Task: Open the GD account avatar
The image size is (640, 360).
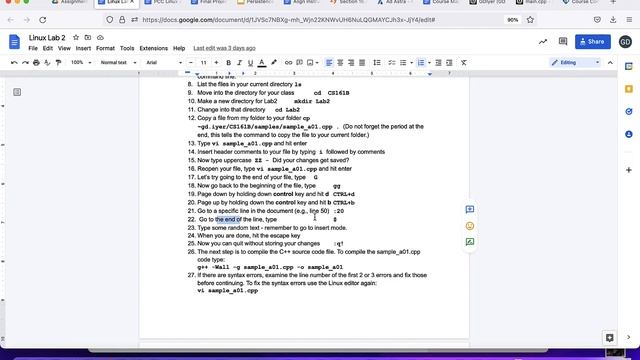Action: [x=625, y=42]
